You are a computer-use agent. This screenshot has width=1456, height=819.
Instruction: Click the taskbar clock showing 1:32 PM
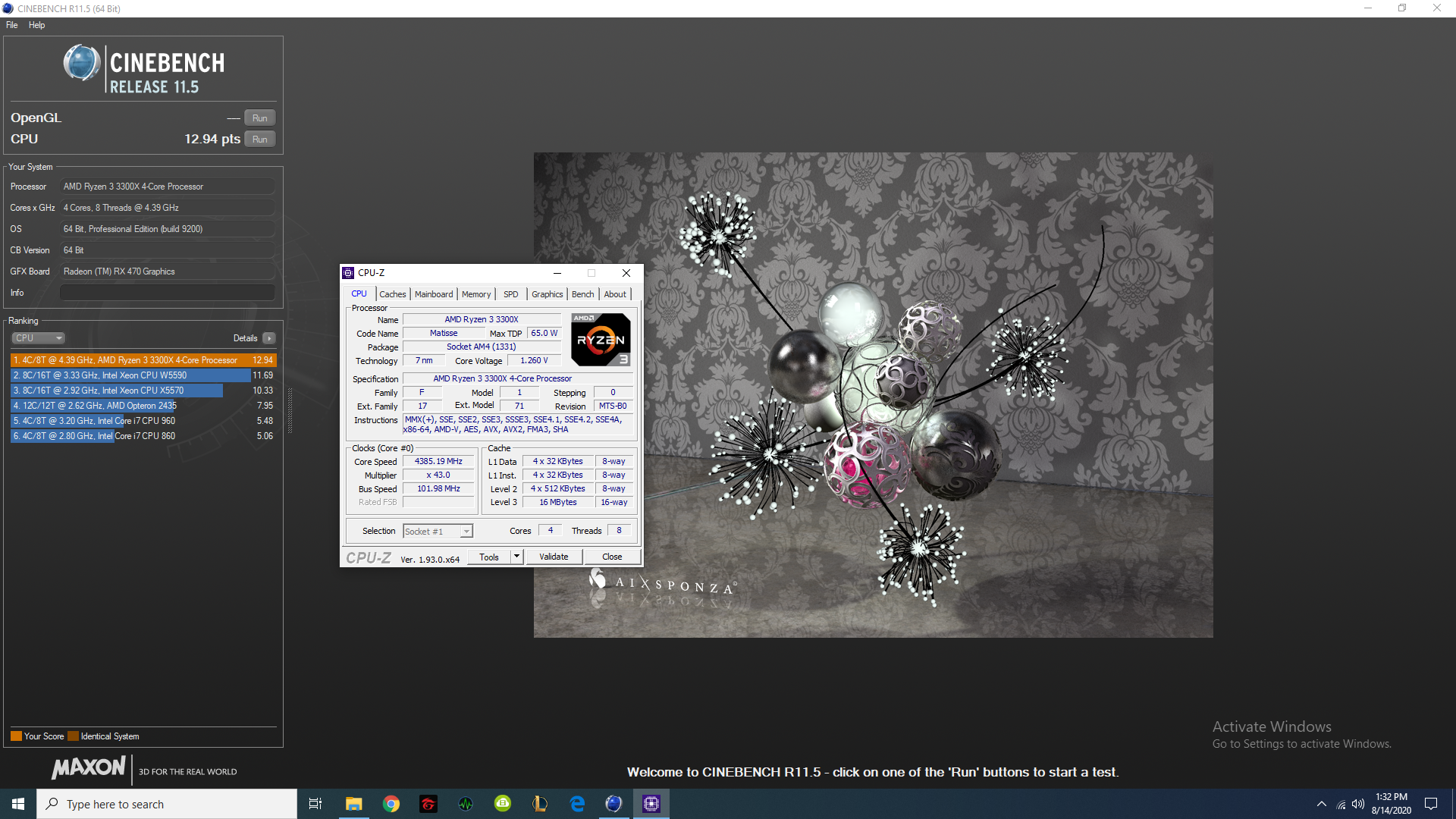pyautogui.click(x=1391, y=804)
